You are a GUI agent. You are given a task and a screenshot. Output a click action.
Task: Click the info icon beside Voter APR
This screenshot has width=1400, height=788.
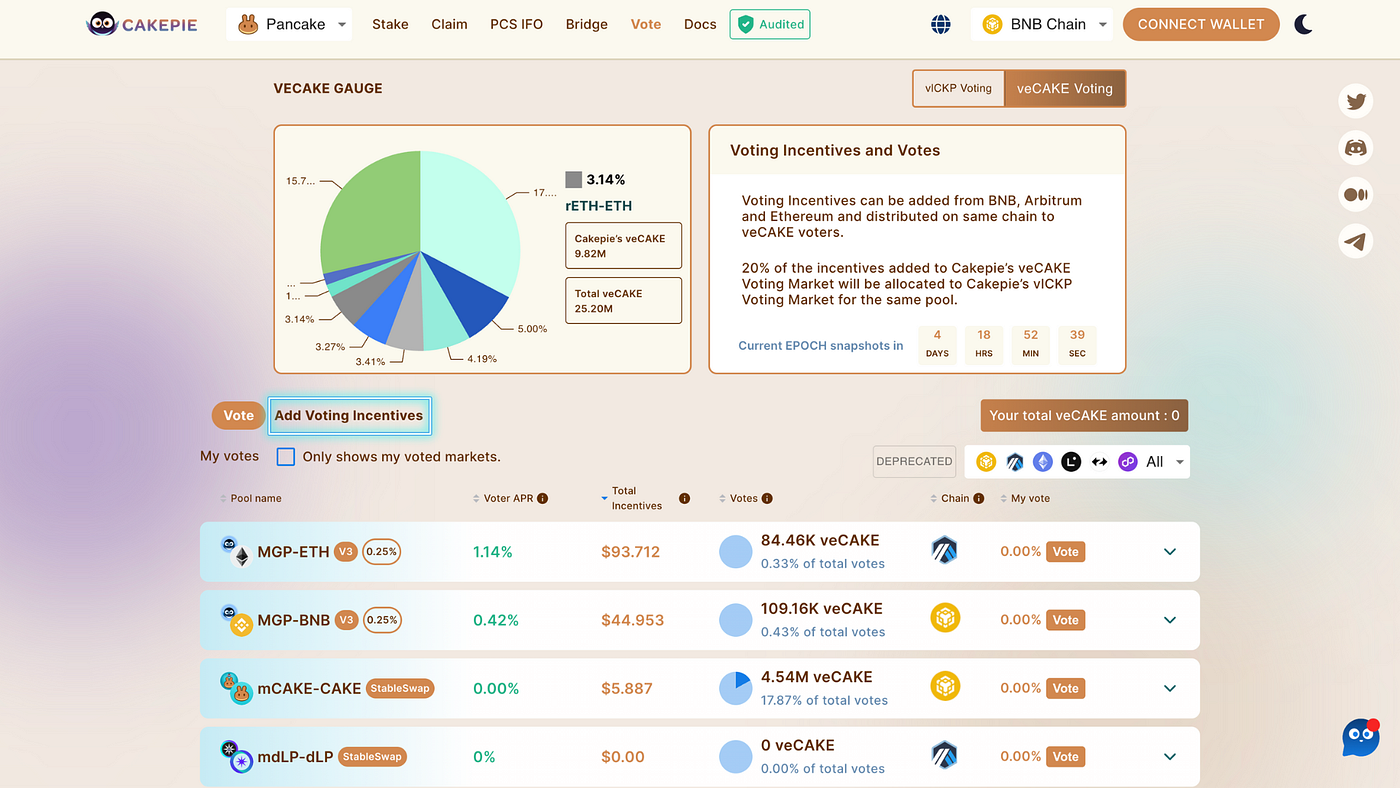pos(543,498)
